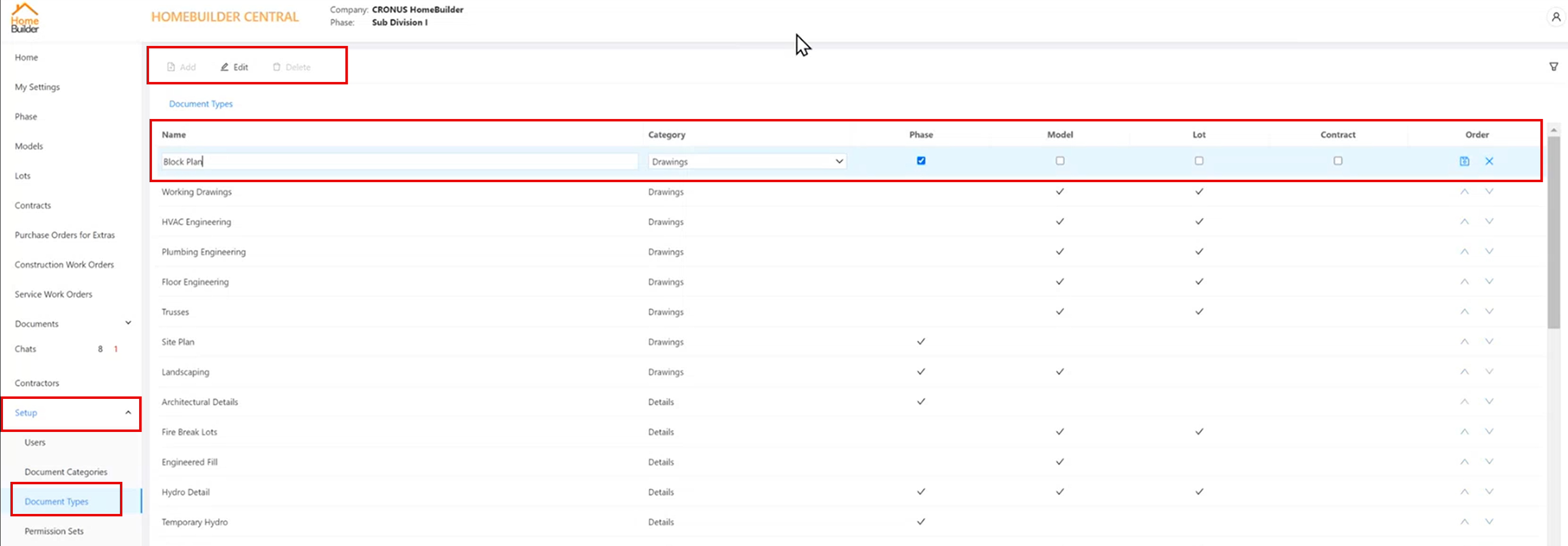The image size is (1568, 546).
Task: Open Construction Work Orders
Action: click(x=64, y=265)
